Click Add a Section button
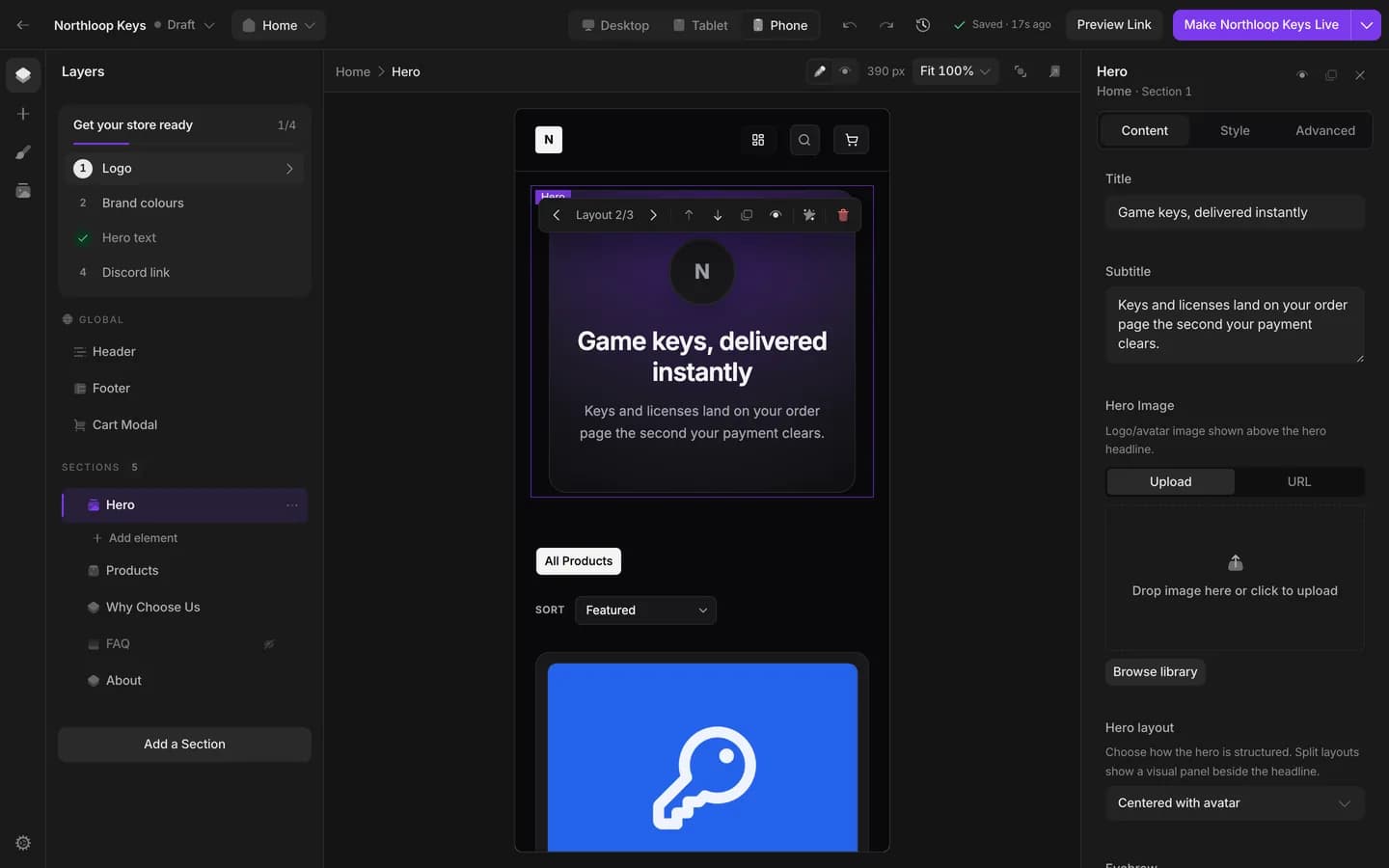The image size is (1389, 868). [184, 745]
